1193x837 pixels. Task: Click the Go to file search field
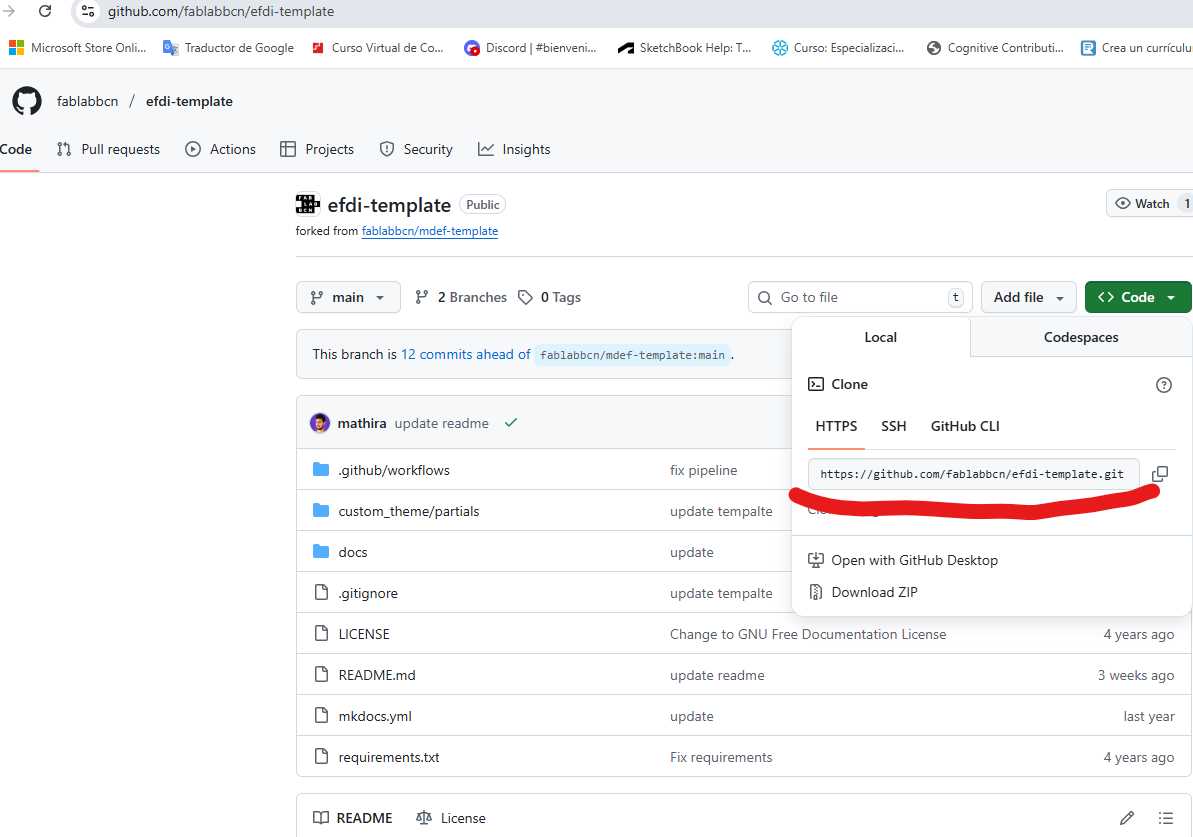pos(858,297)
